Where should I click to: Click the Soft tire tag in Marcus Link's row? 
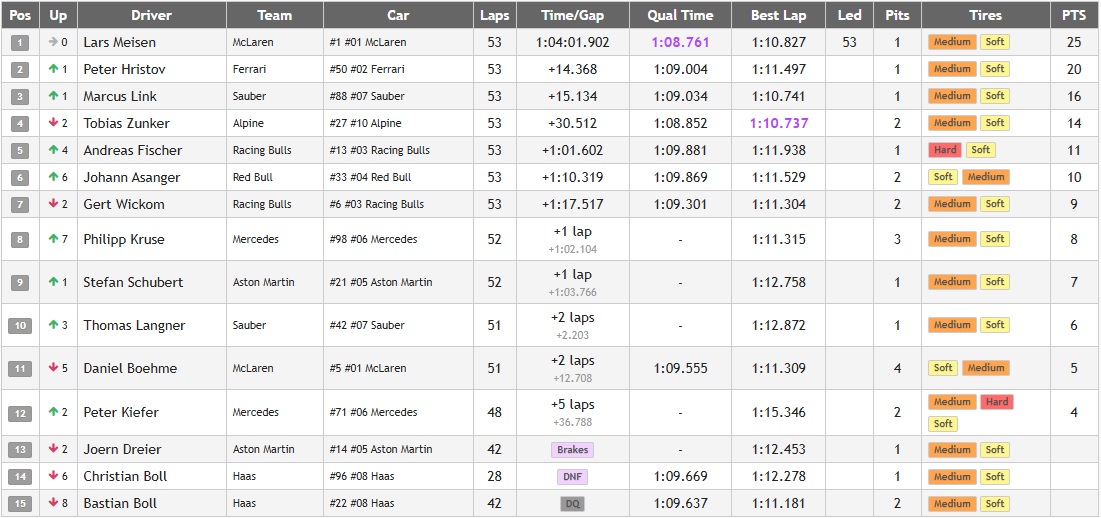coord(994,96)
